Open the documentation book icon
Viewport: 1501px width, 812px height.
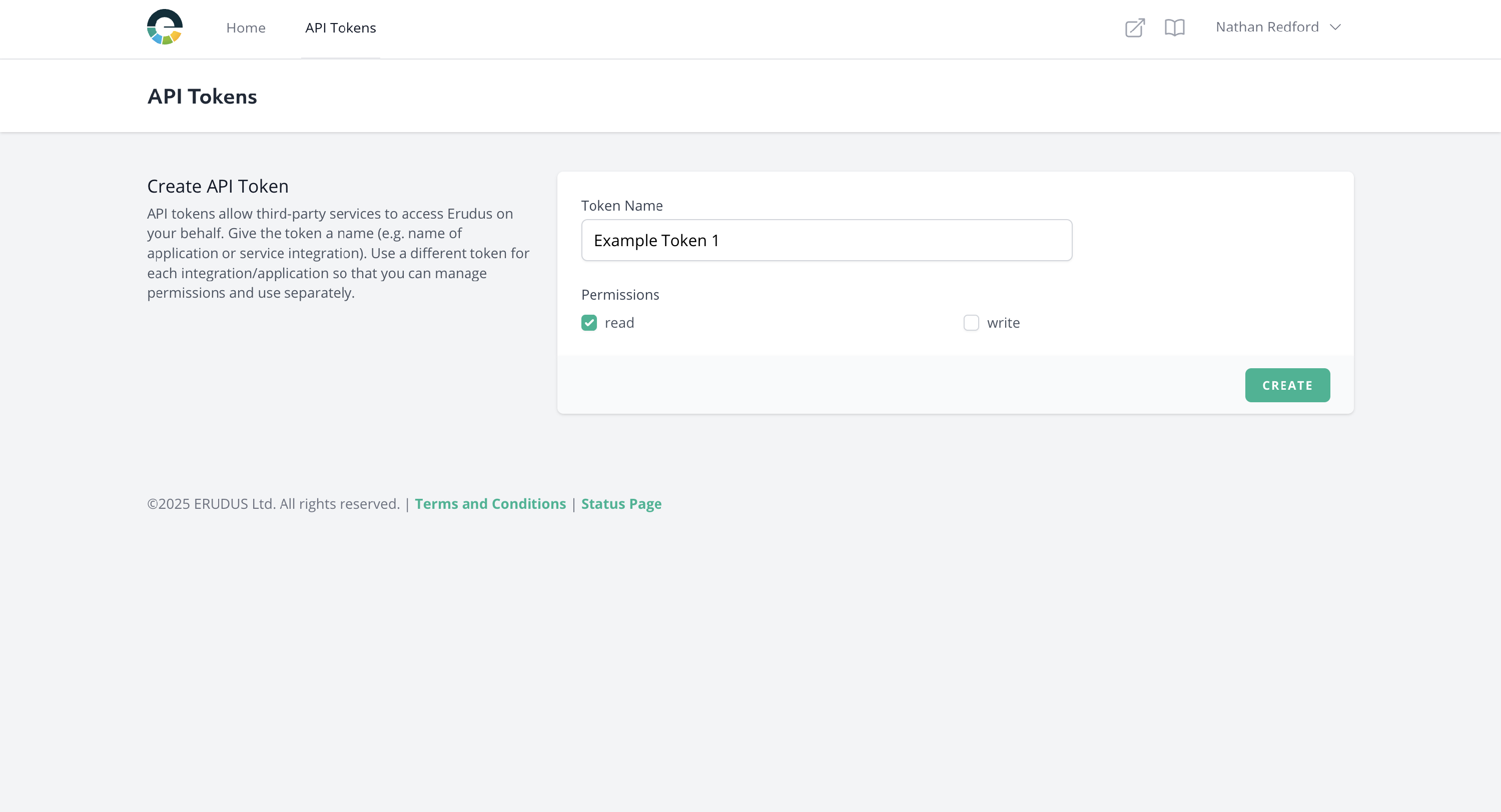[x=1174, y=28]
